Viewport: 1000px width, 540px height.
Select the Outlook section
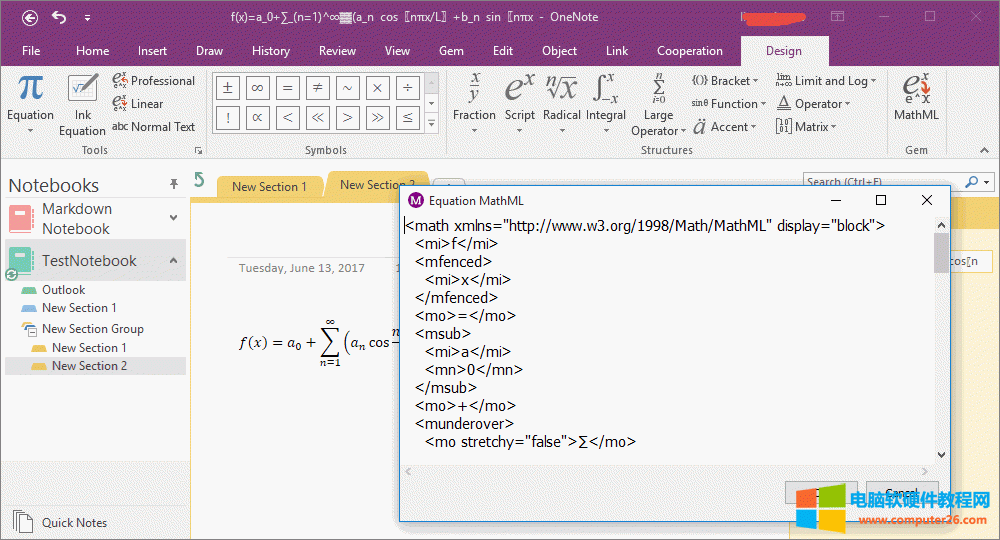tap(63, 290)
